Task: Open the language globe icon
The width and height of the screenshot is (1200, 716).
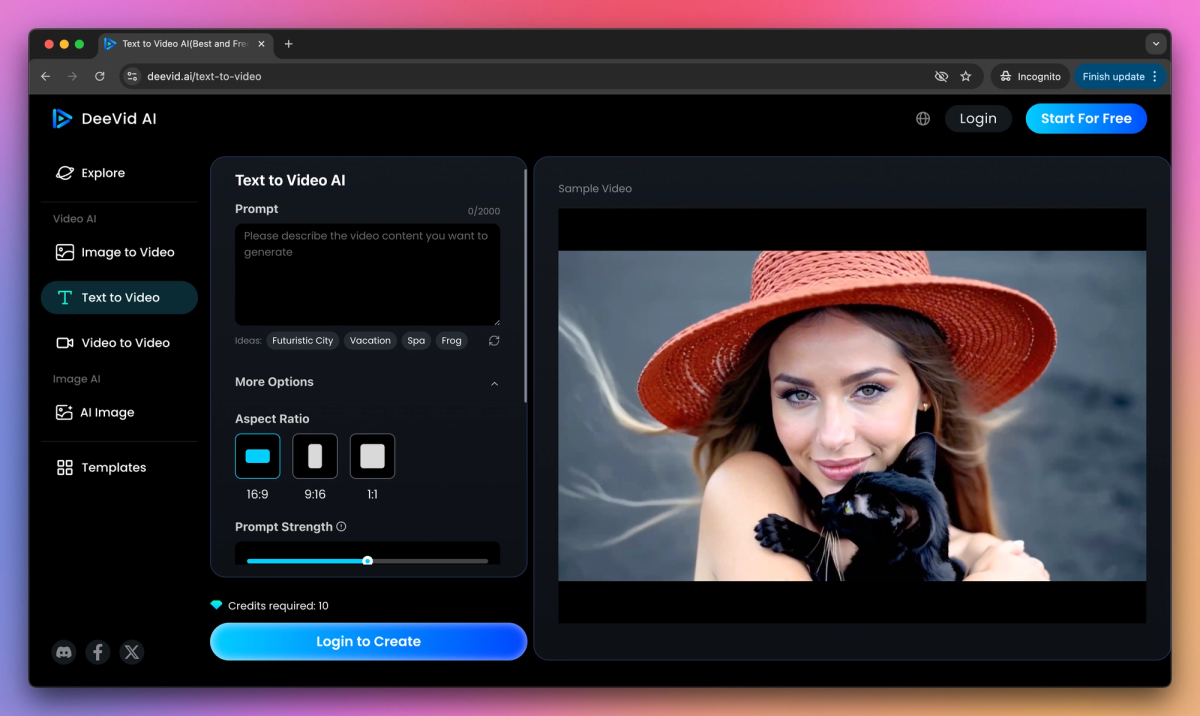Action: click(923, 119)
